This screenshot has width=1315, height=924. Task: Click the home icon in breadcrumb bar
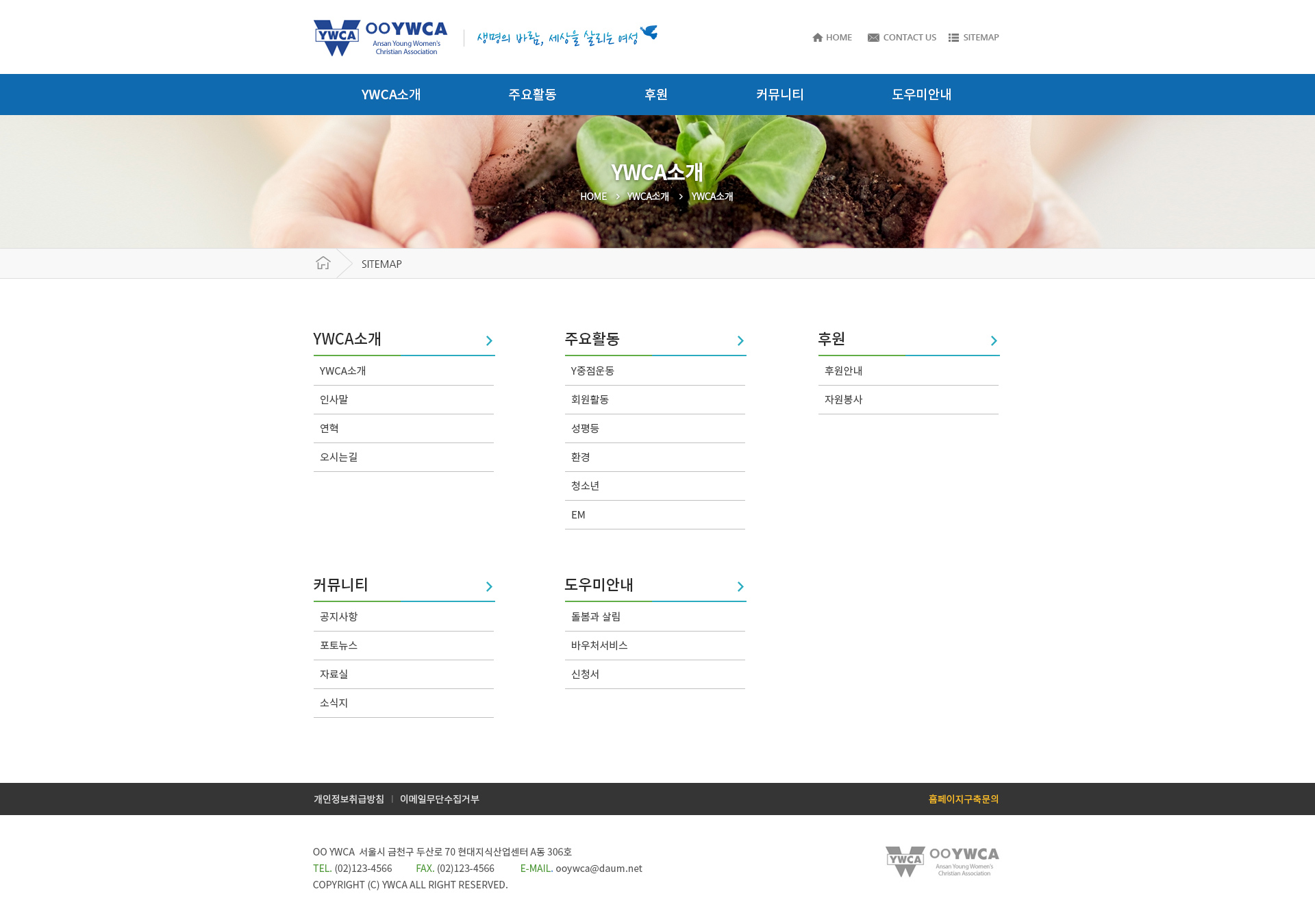(323, 262)
